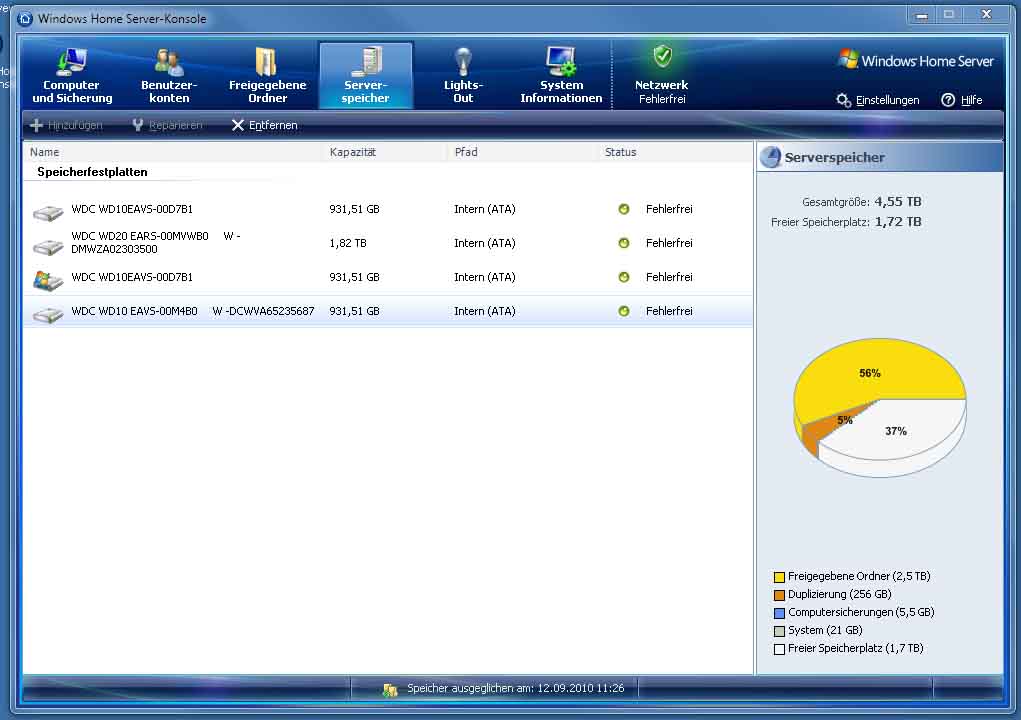Click the Gesamtgröße 4,55 TB value
This screenshot has height=720, width=1021.
(897, 201)
